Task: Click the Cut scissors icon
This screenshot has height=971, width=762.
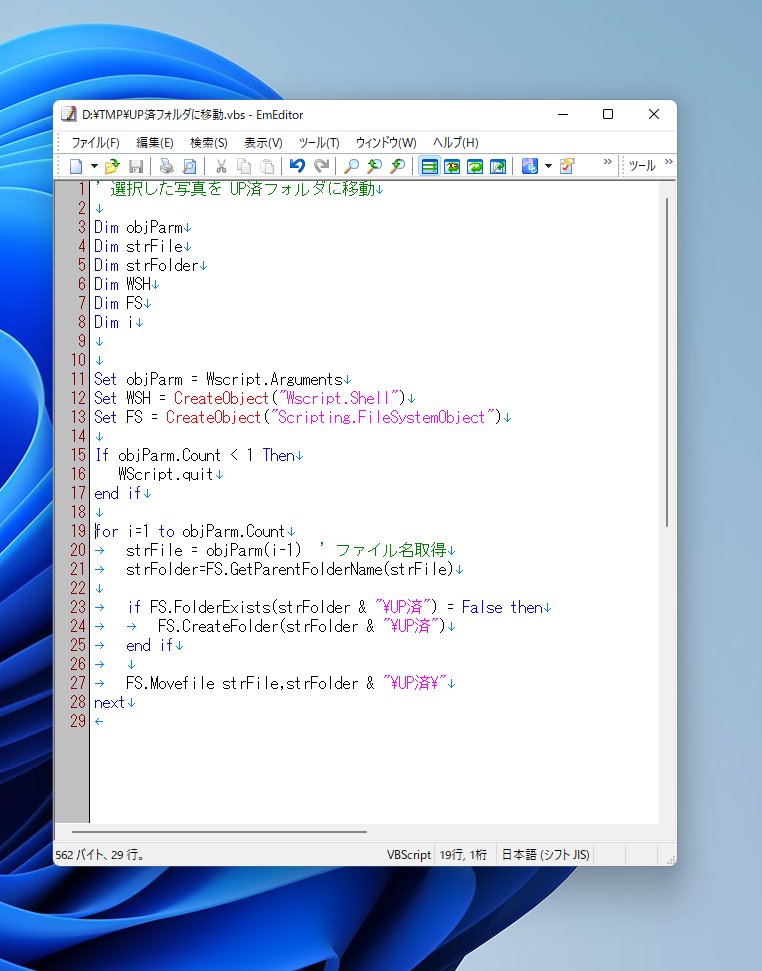Action: [221, 166]
